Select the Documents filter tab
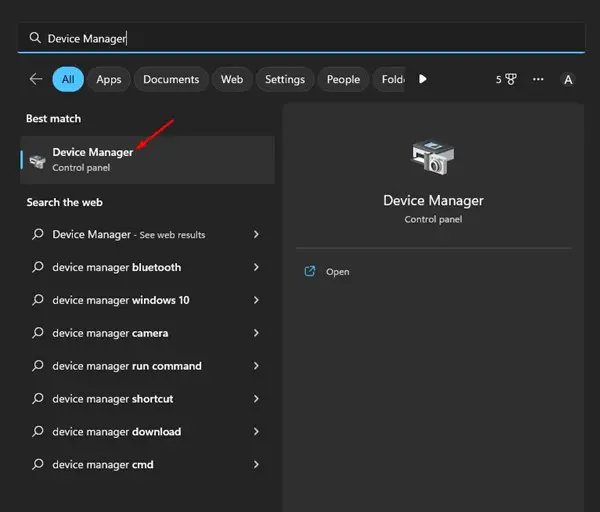The height and width of the screenshot is (512, 600). [171, 79]
